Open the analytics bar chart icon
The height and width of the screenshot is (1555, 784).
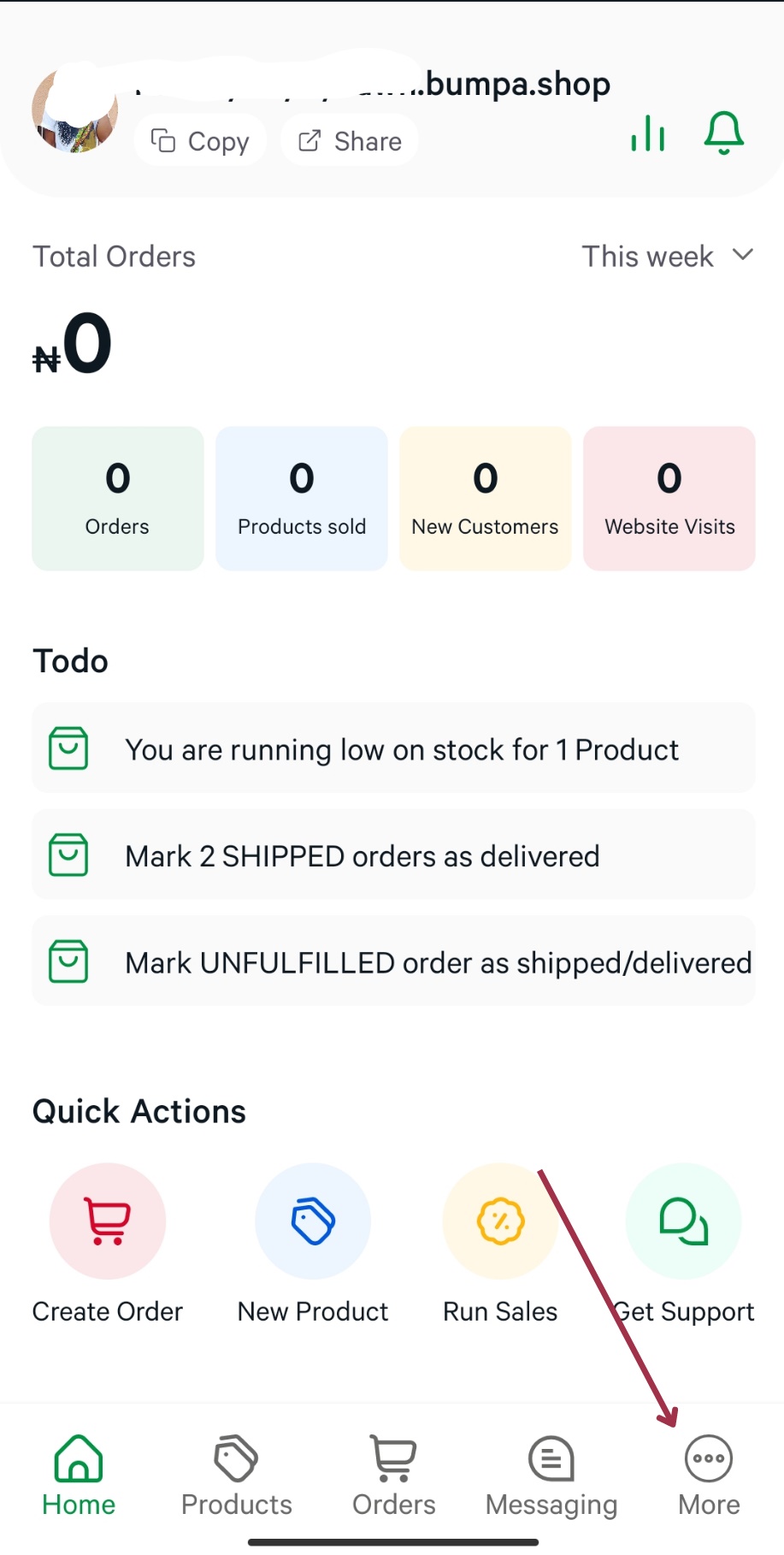(648, 134)
